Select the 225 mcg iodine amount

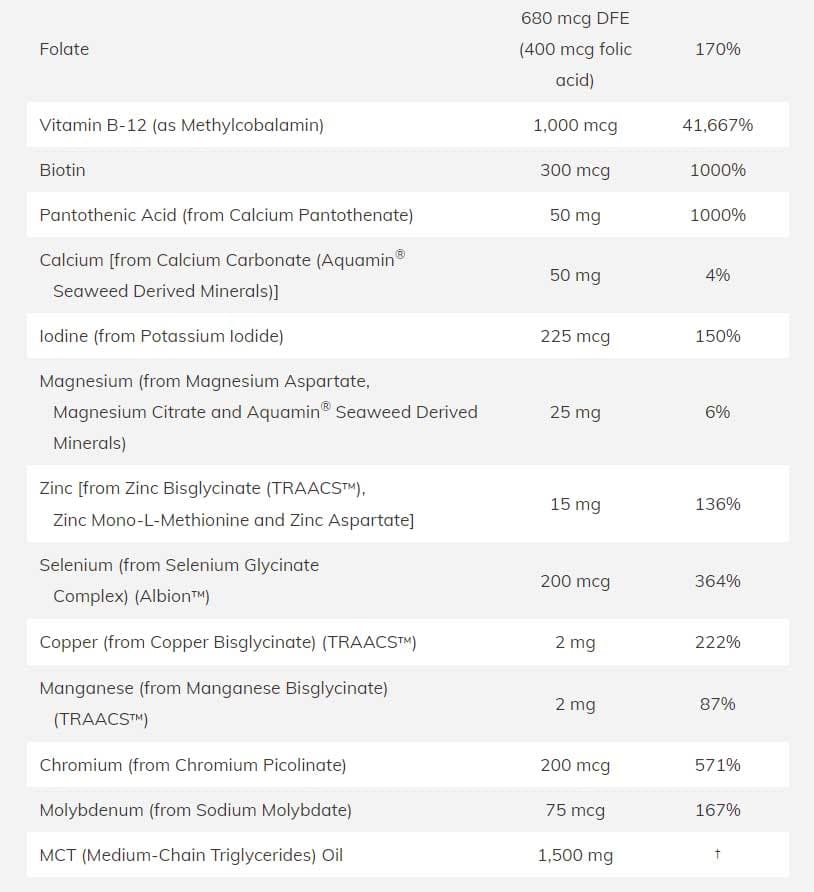(x=575, y=336)
